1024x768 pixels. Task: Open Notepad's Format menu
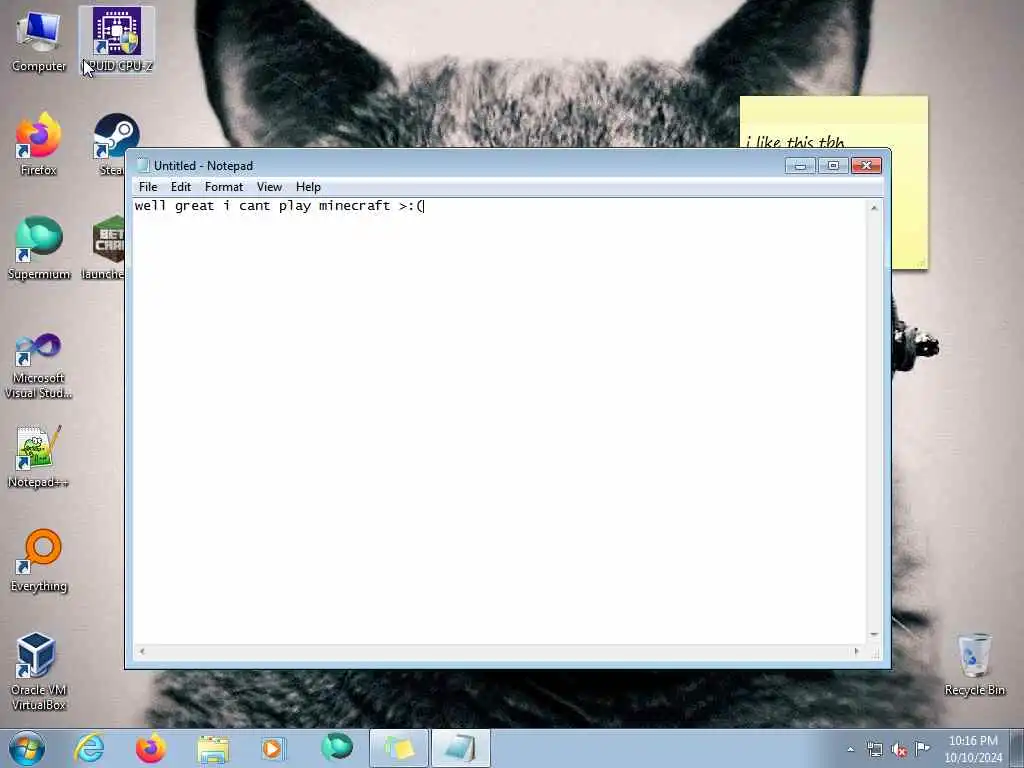click(224, 187)
